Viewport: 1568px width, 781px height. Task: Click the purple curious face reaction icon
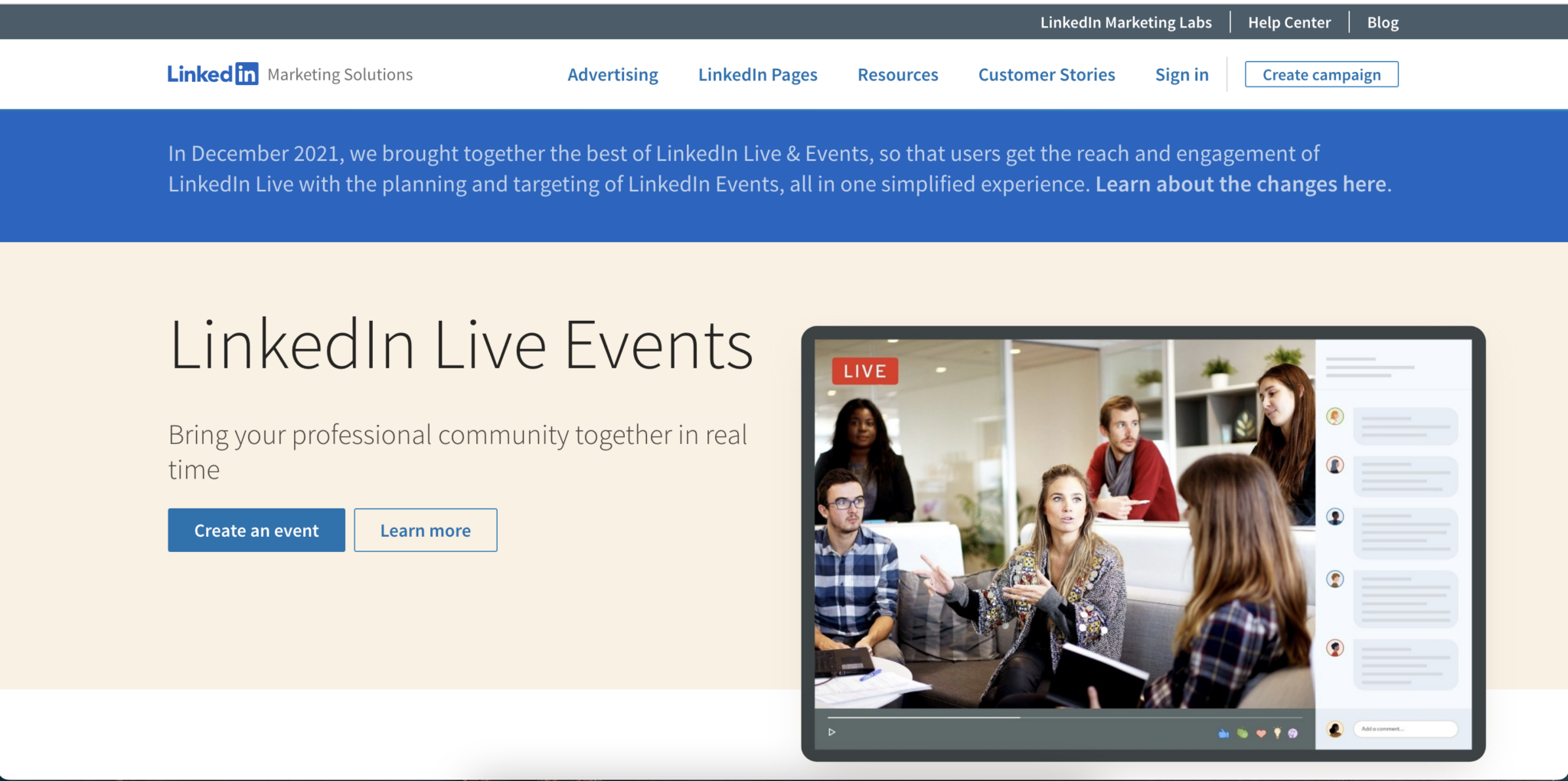tap(1293, 734)
